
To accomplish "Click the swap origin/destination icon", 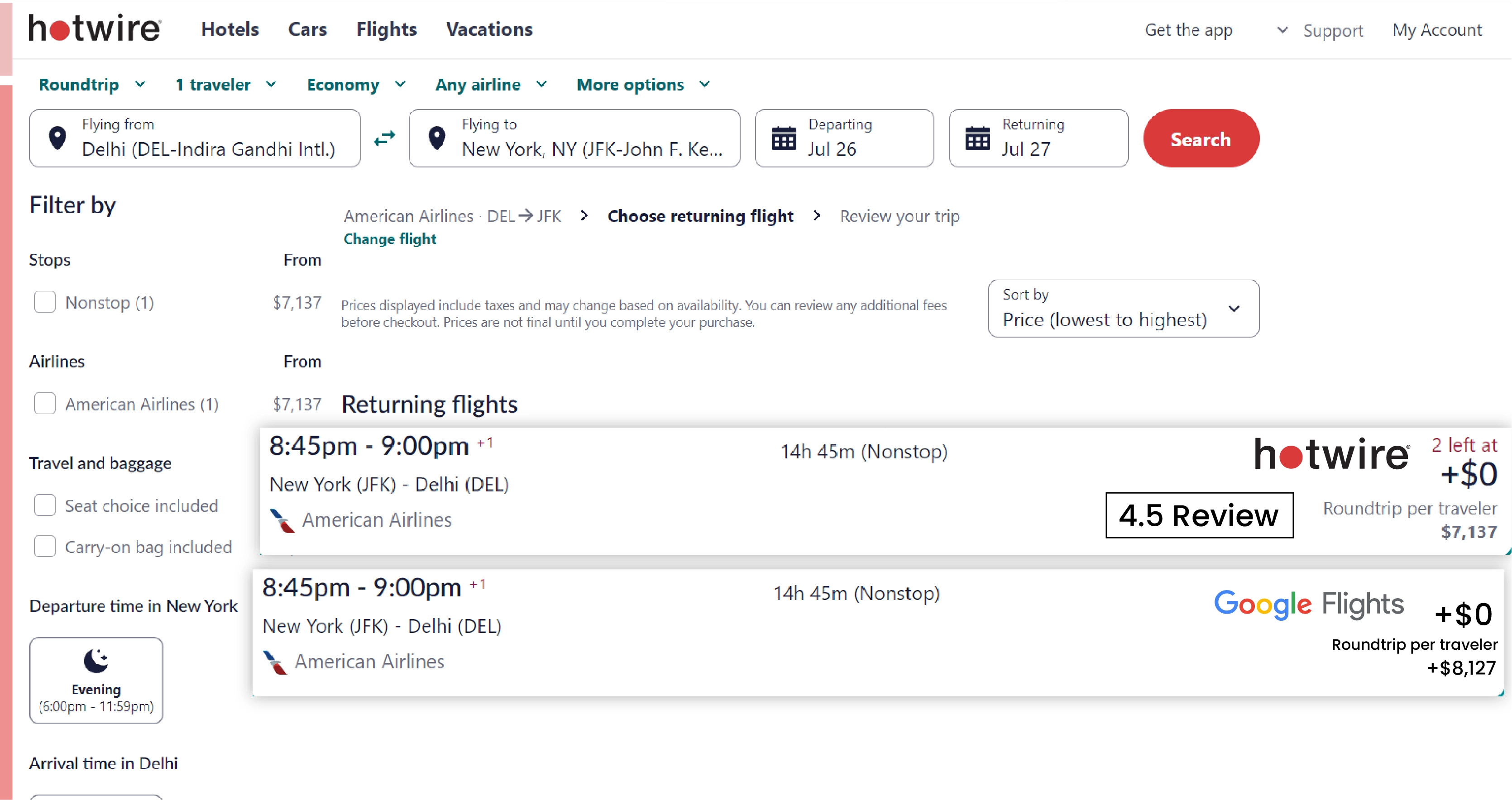I will (384, 139).
